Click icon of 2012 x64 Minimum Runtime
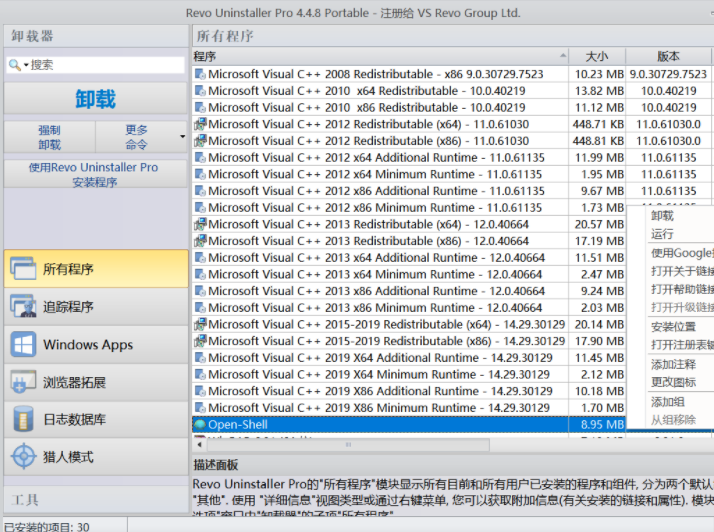The height and width of the screenshot is (532, 714). pyautogui.click(x=200, y=174)
